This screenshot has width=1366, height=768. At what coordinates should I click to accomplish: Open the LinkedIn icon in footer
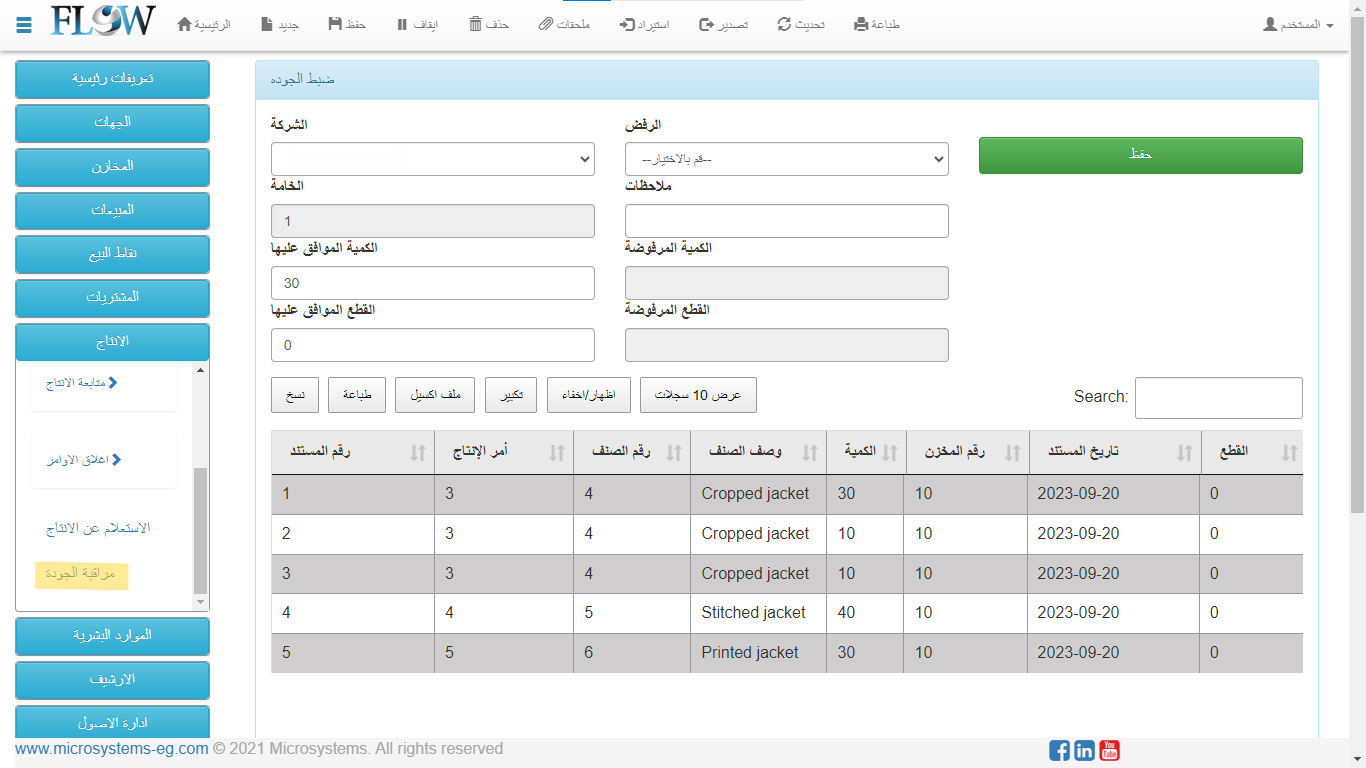[x=1084, y=750]
